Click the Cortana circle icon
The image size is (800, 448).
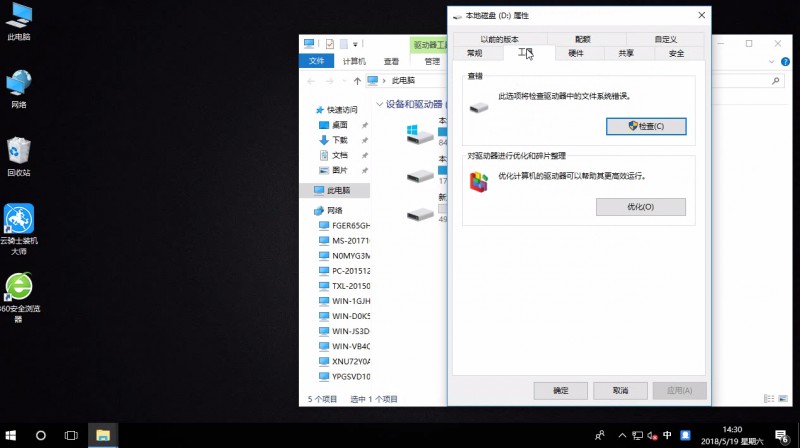41,435
